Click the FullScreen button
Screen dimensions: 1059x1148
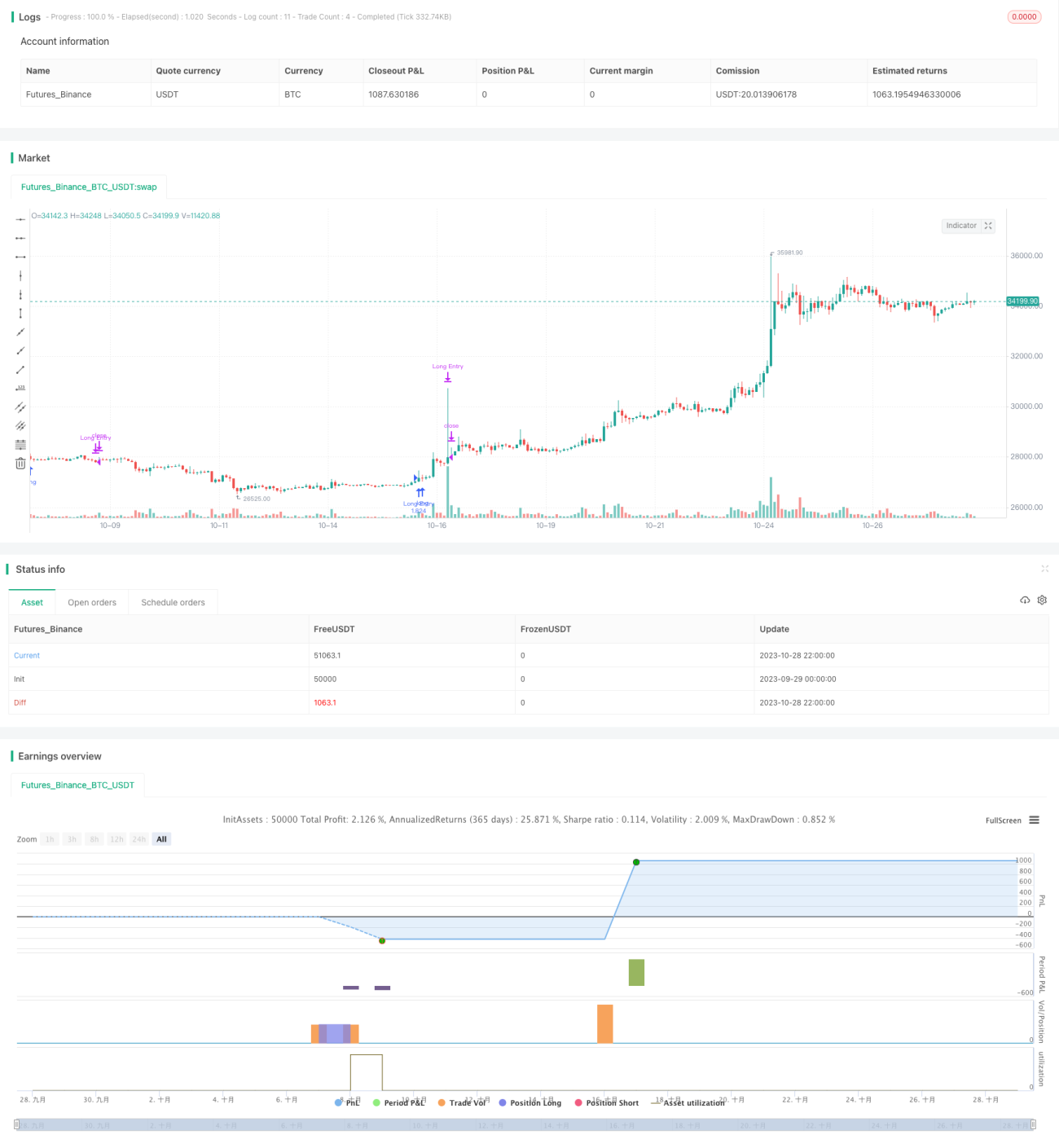pos(1004,820)
